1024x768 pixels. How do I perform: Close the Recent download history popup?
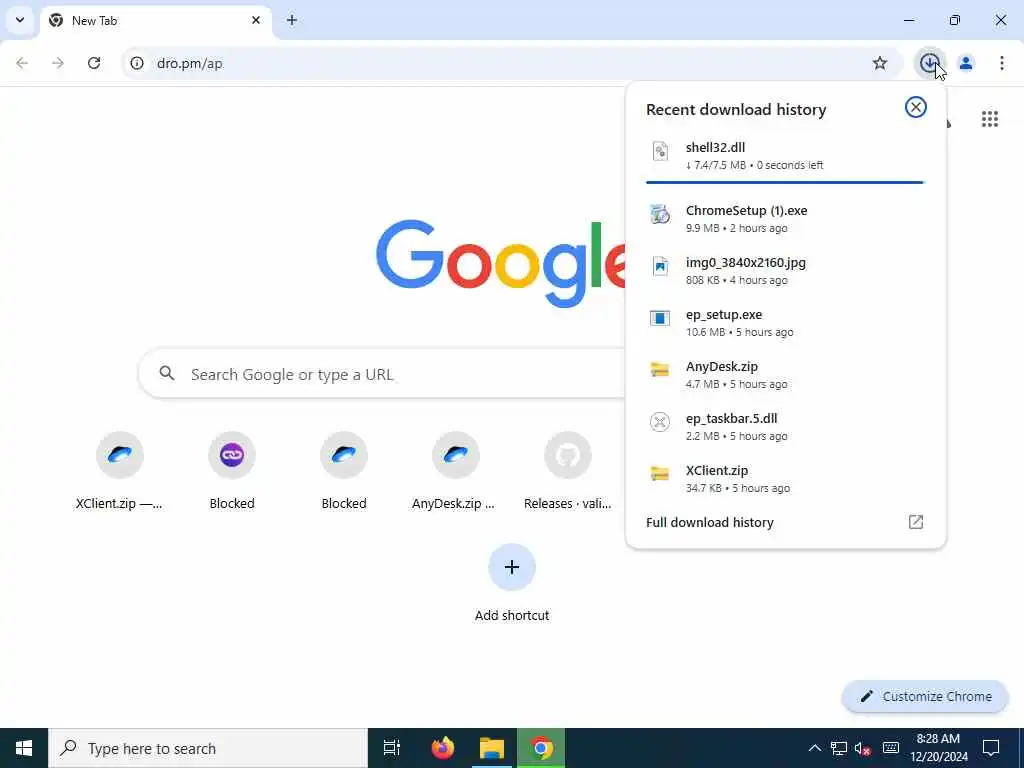(x=916, y=107)
